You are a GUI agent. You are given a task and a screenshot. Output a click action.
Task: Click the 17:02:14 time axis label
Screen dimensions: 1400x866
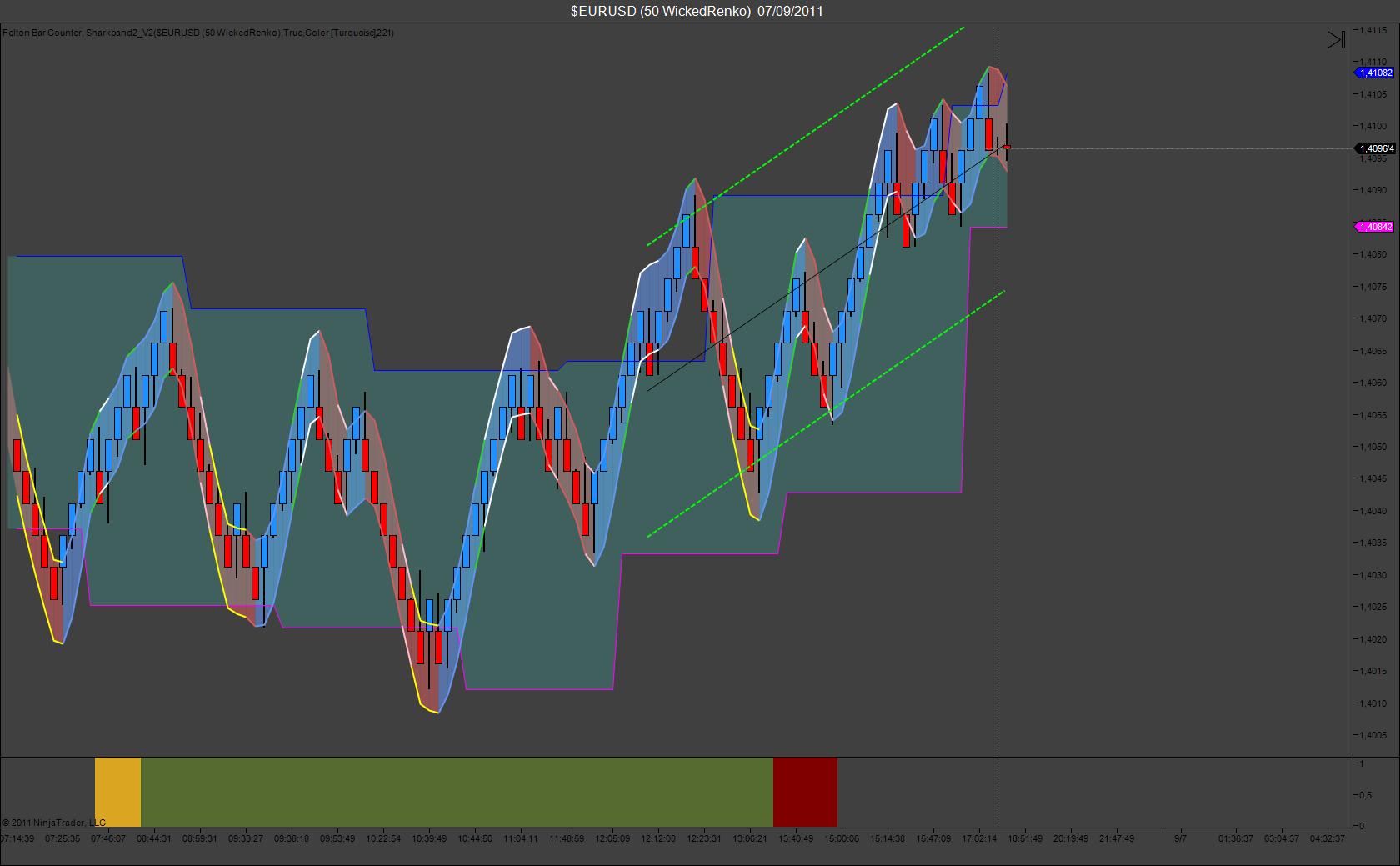(x=979, y=838)
